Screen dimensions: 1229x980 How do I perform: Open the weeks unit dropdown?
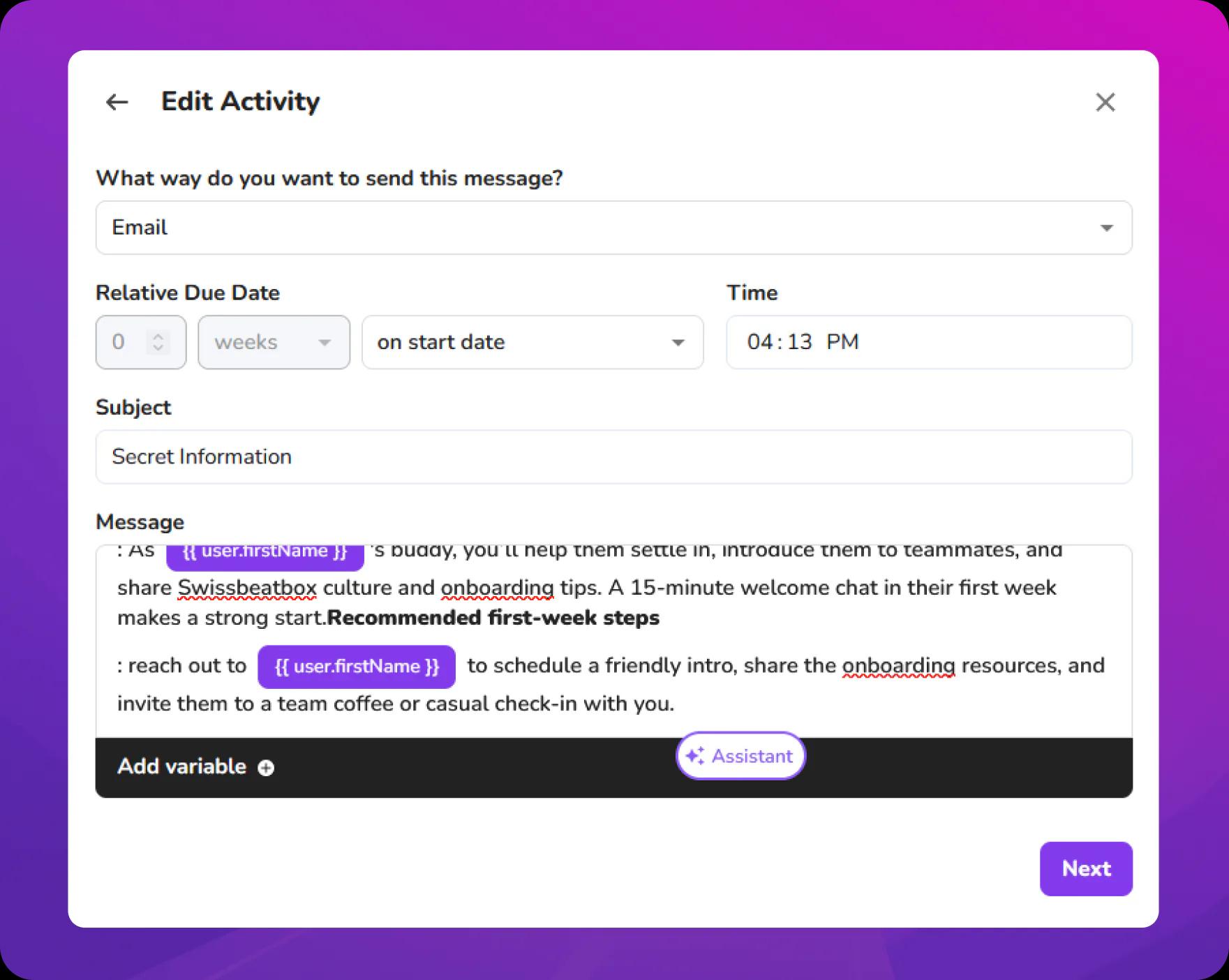pyautogui.click(x=274, y=342)
